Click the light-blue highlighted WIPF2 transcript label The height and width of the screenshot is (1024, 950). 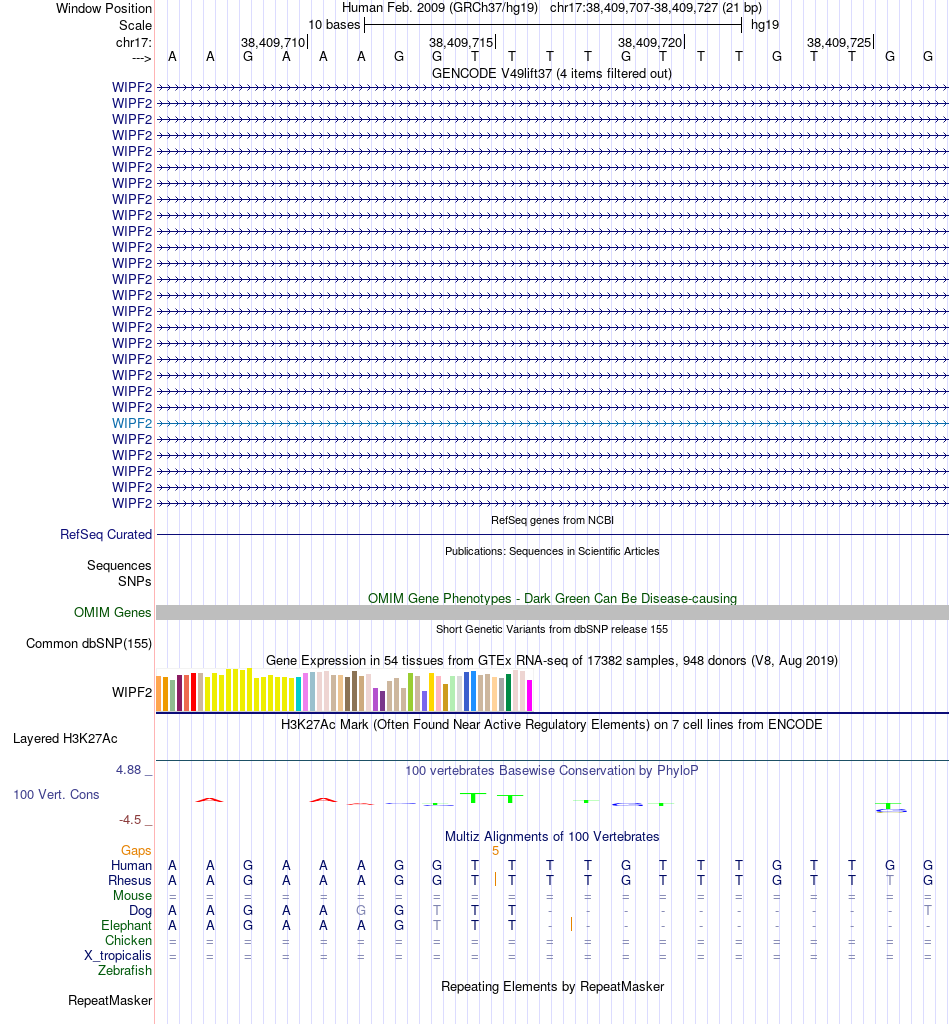coord(131,423)
